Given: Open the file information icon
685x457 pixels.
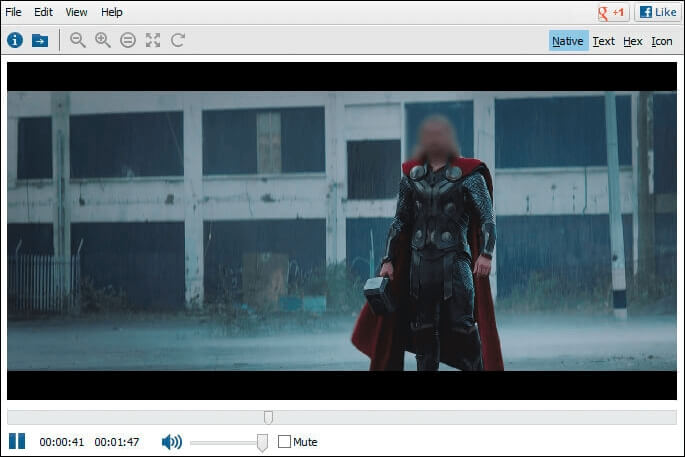Looking at the screenshot, I should (15, 40).
